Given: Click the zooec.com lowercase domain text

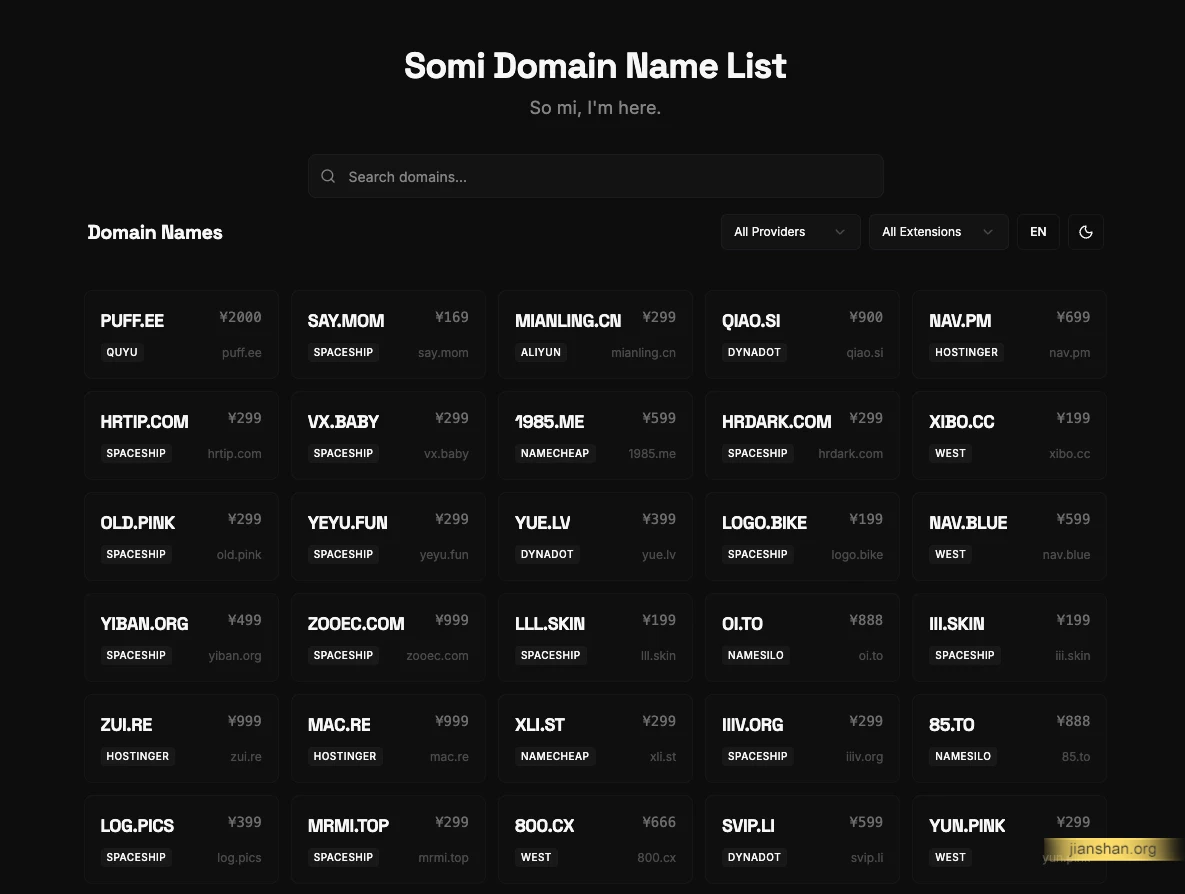Looking at the screenshot, I should (438, 656).
